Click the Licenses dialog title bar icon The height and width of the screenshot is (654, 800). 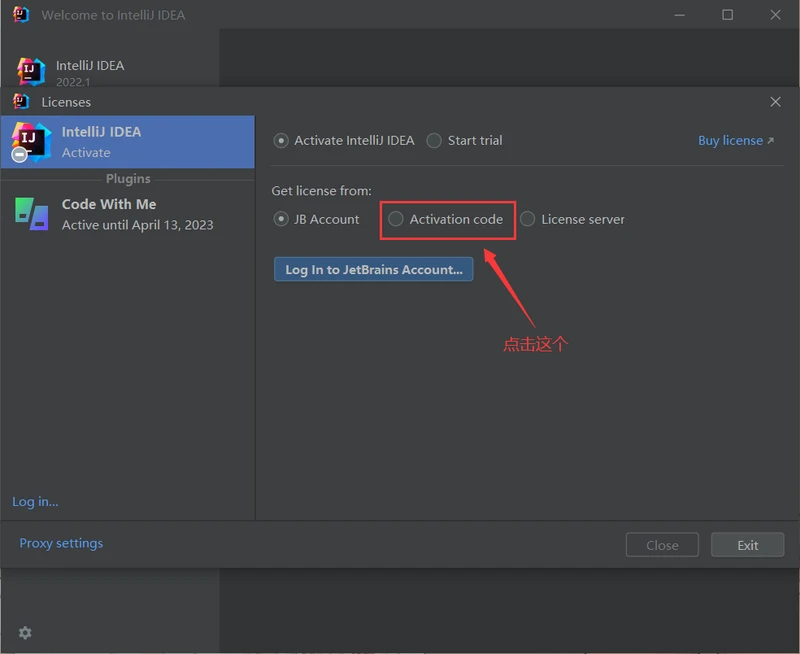(x=21, y=102)
